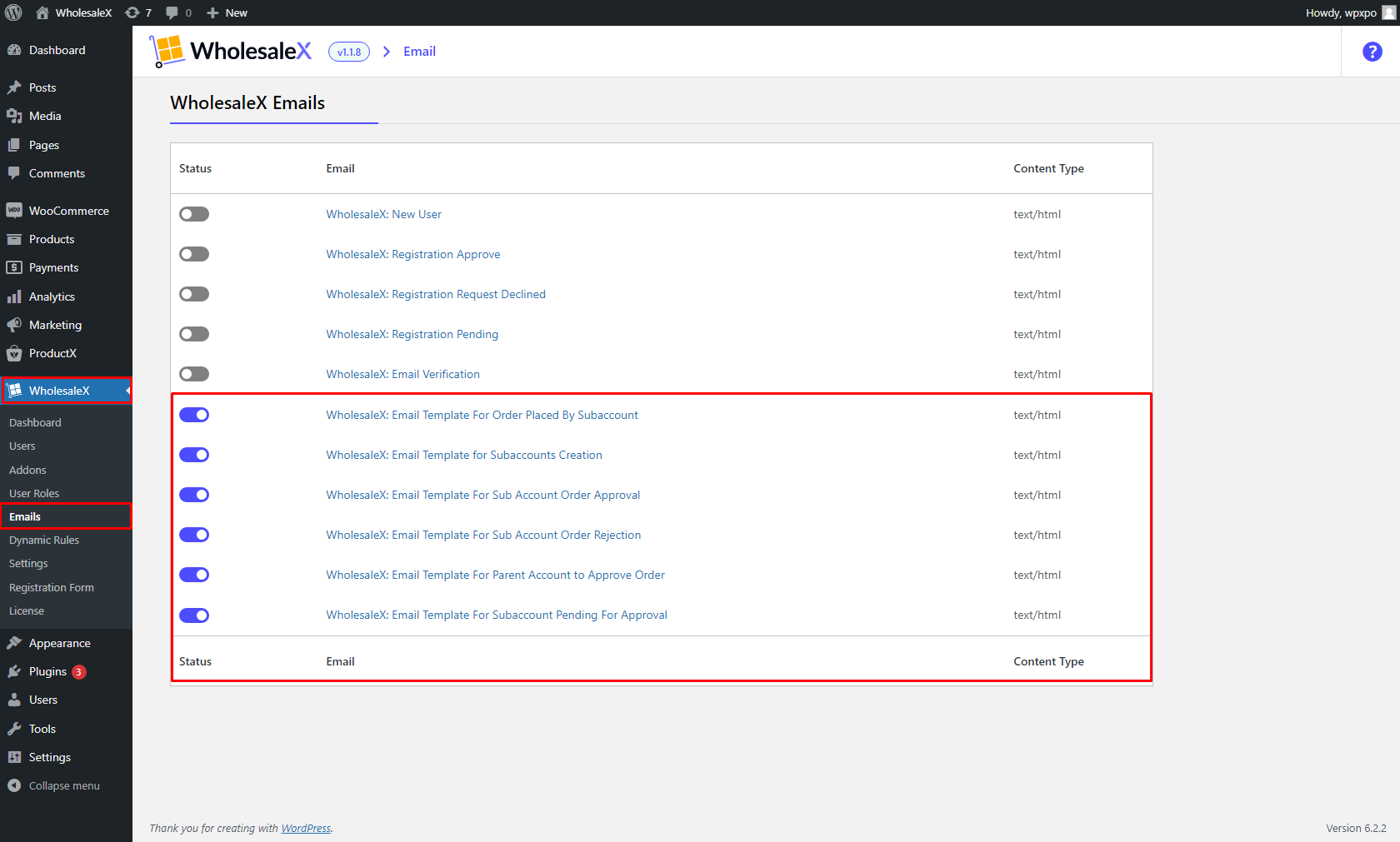Image resolution: width=1400 pixels, height=842 pixels.
Task: Click the Plugins update count badge 3
Action: [79, 672]
